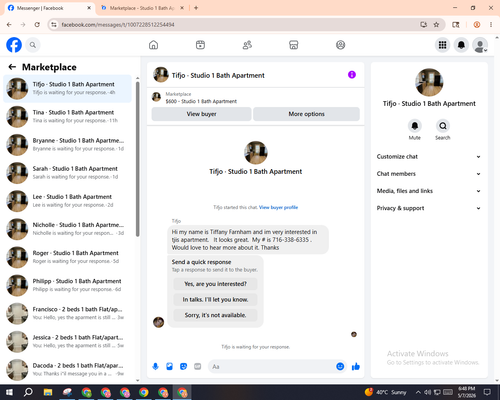The height and width of the screenshot is (400, 500).
Task: Open the notifications bell in the header
Action: point(461,45)
